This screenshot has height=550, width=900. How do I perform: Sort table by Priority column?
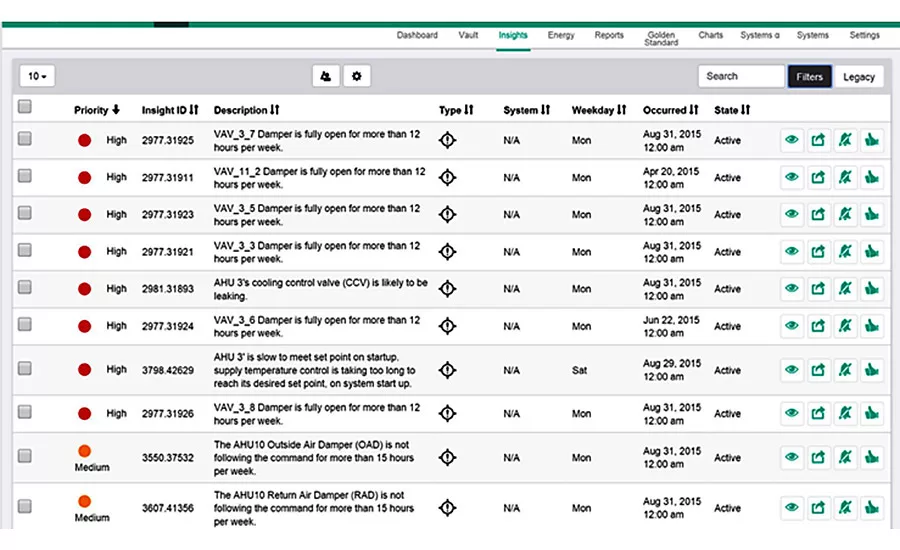click(96, 110)
